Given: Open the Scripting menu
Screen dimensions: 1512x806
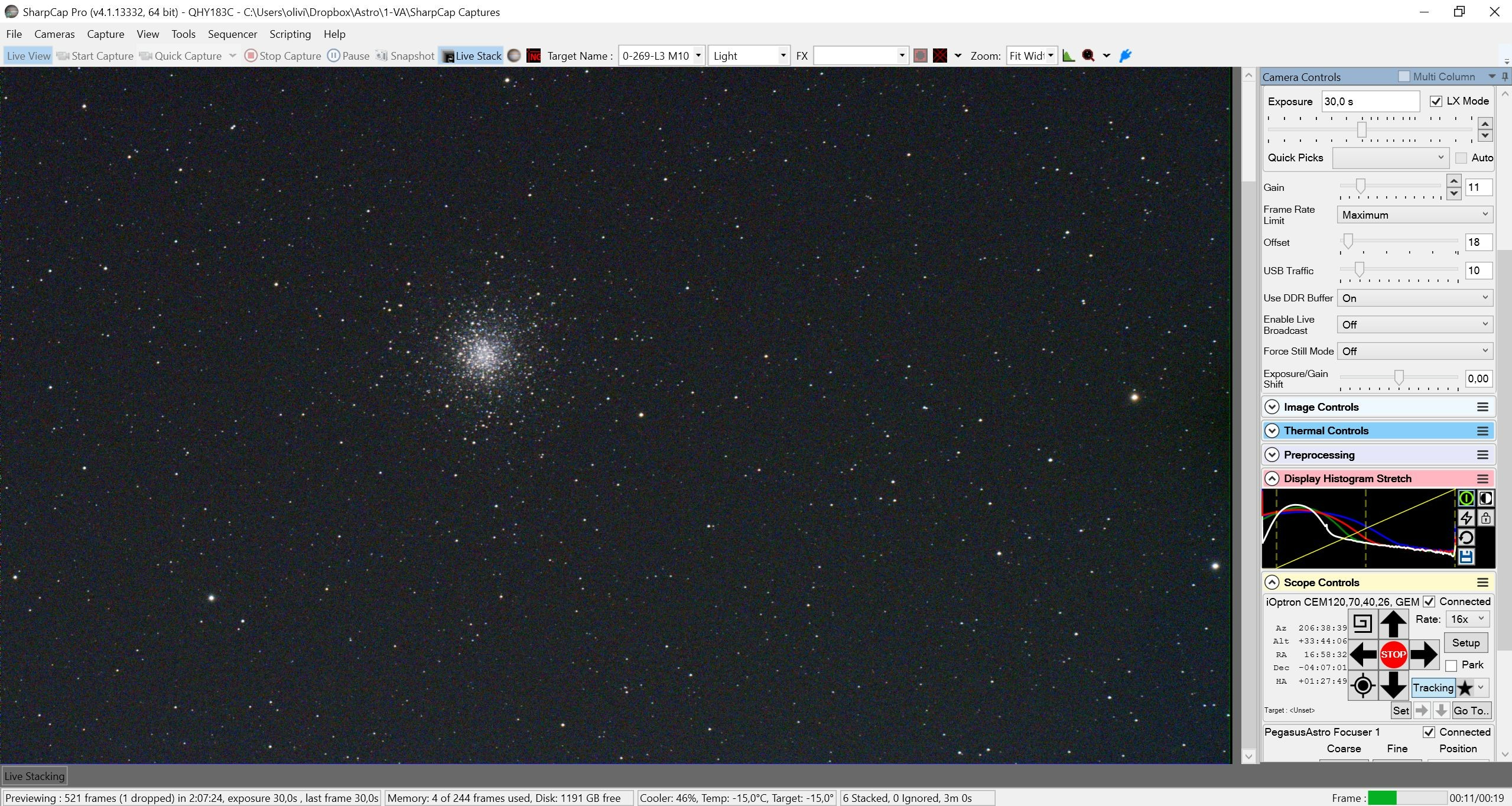Looking at the screenshot, I should [x=290, y=34].
